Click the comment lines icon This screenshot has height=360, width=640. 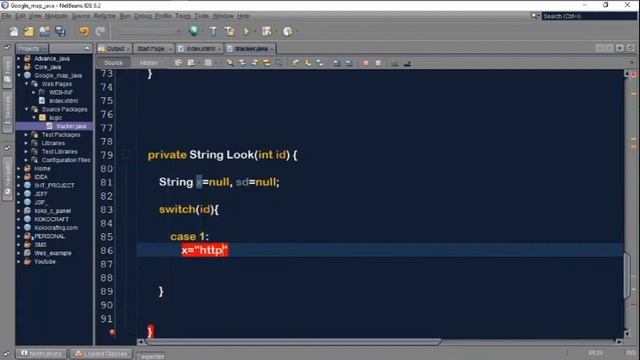[x=395, y=63]
